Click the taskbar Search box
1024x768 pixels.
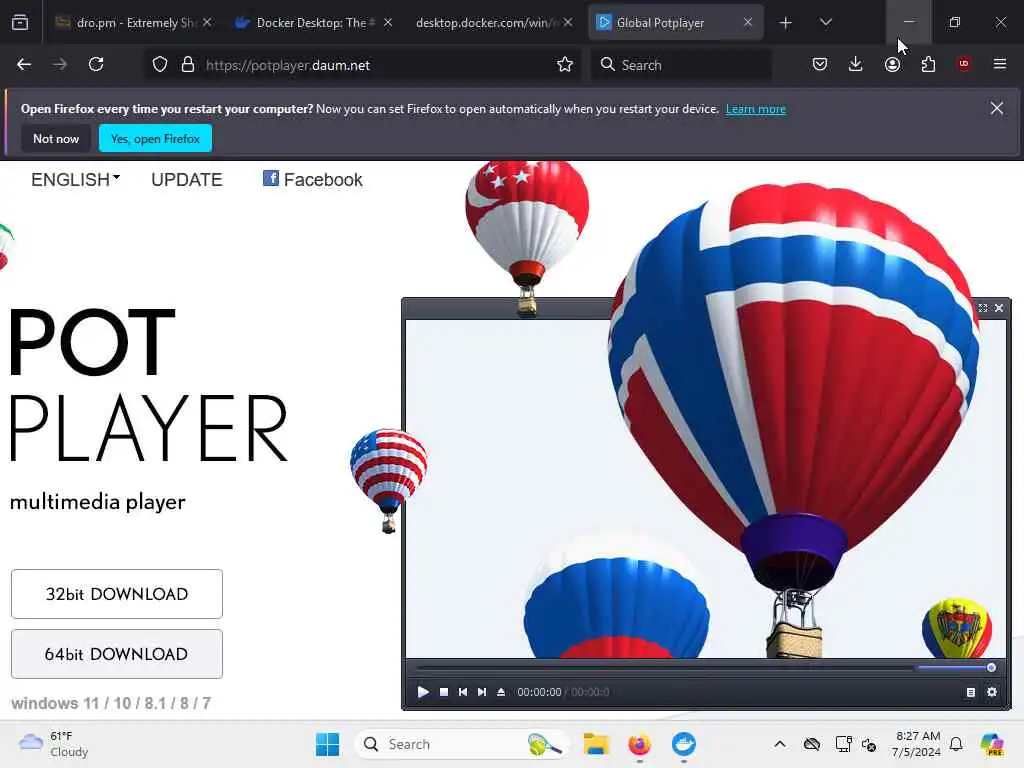(x=461, y=744)
